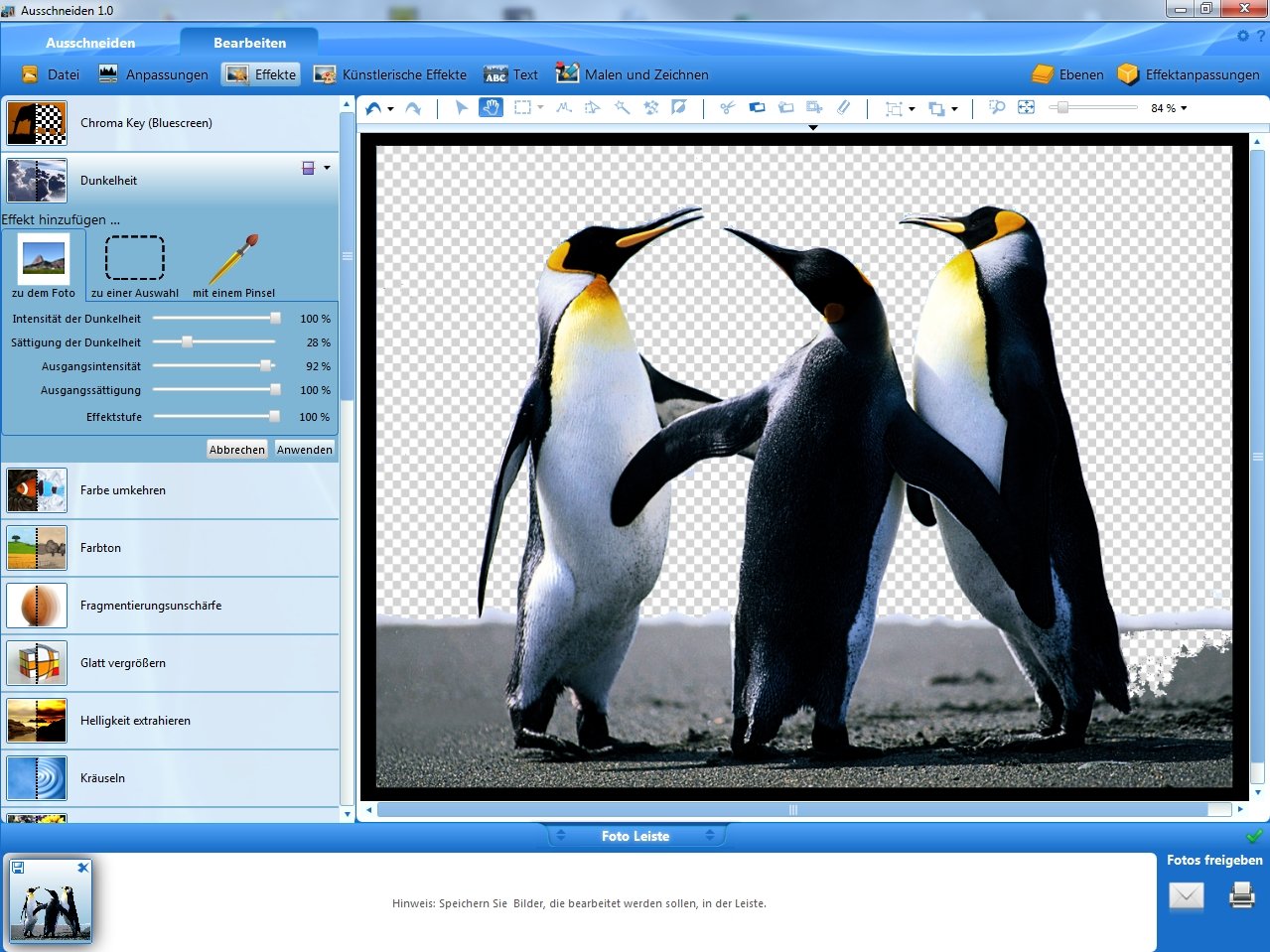Select the freehand lasso tool
The image size is (1270, 952).
coord(564,107)
